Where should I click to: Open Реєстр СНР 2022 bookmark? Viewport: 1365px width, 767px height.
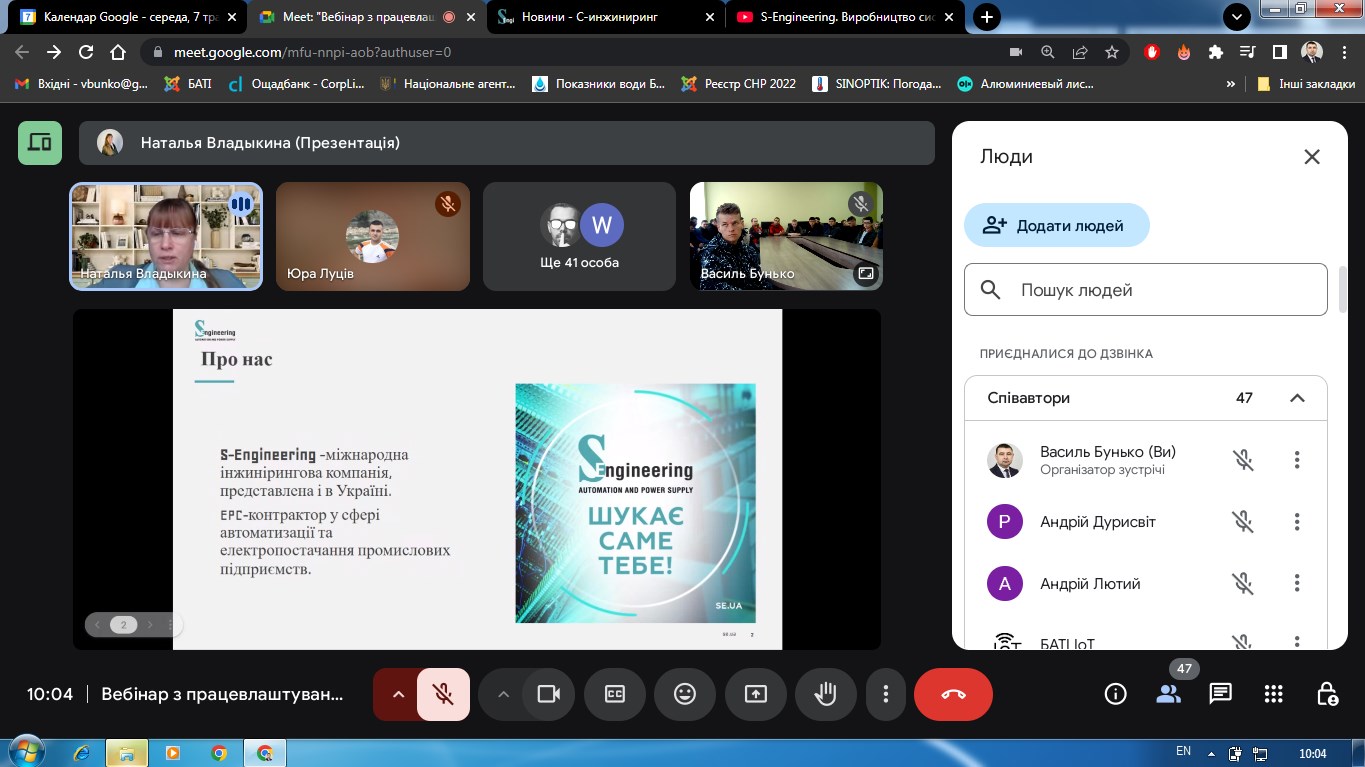738,84
